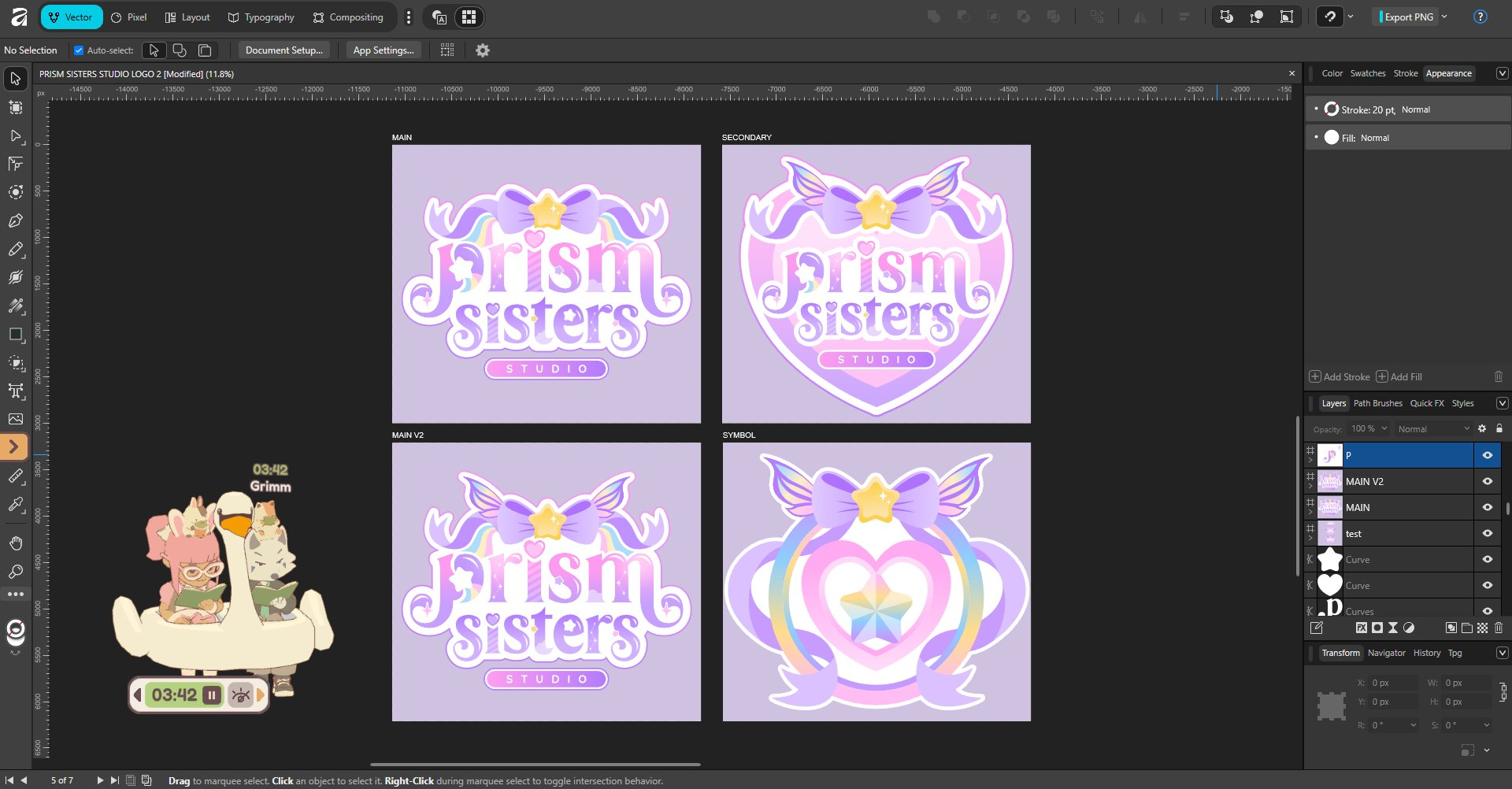
Task: Click the white Fill color swatch
Action: point(1331,138)
